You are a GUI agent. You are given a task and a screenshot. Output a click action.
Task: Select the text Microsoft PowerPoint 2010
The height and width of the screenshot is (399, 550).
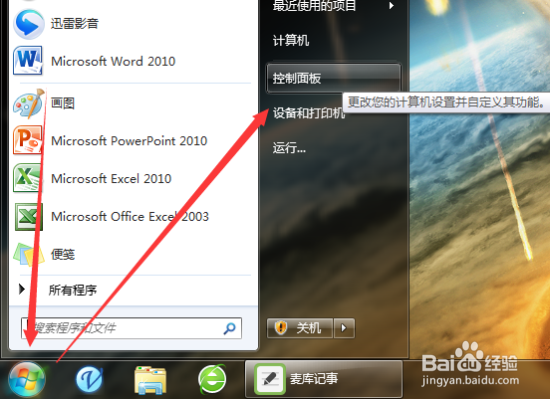[x=129, y=141]
